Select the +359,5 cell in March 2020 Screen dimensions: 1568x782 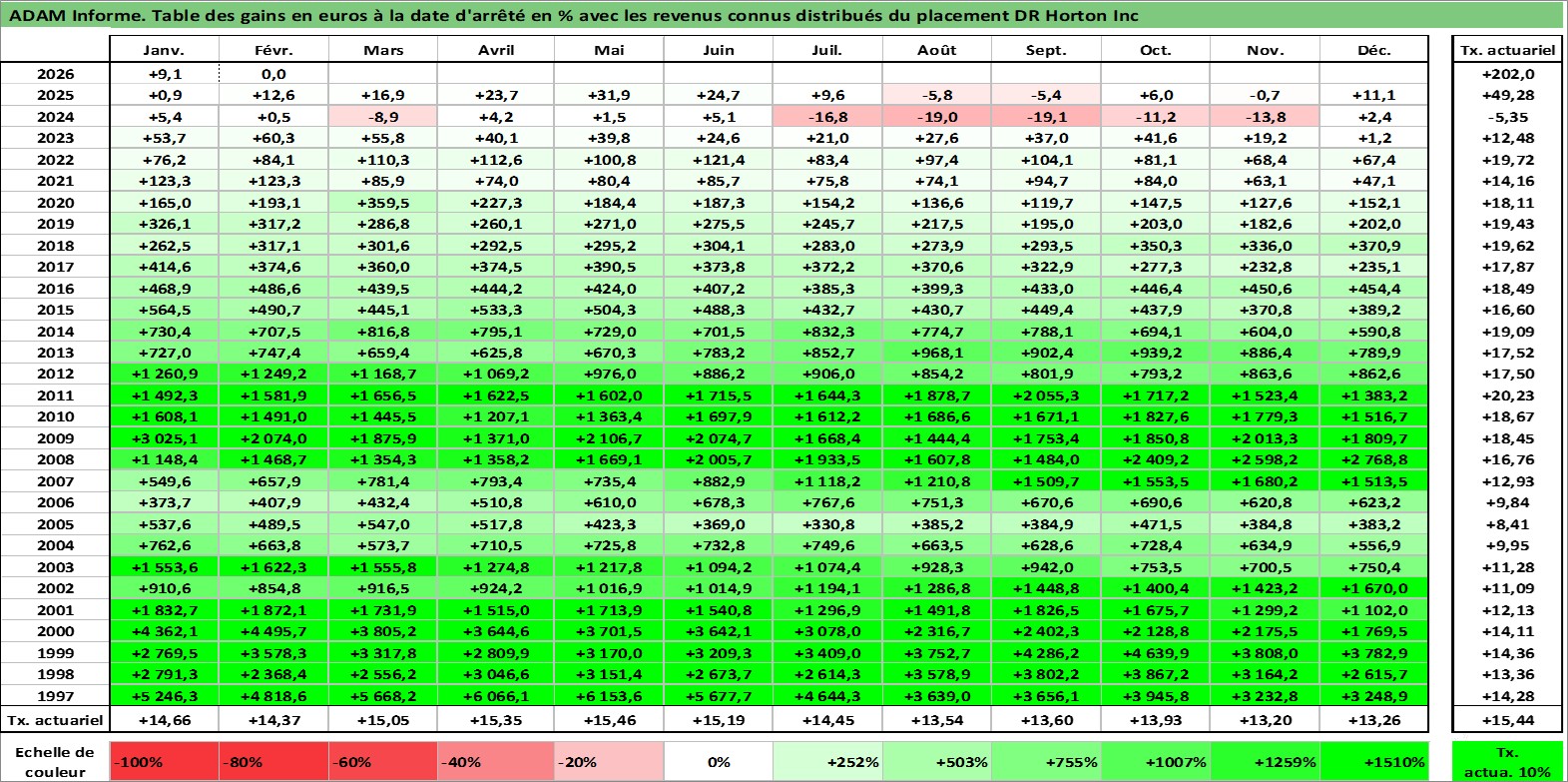(383, 203)
